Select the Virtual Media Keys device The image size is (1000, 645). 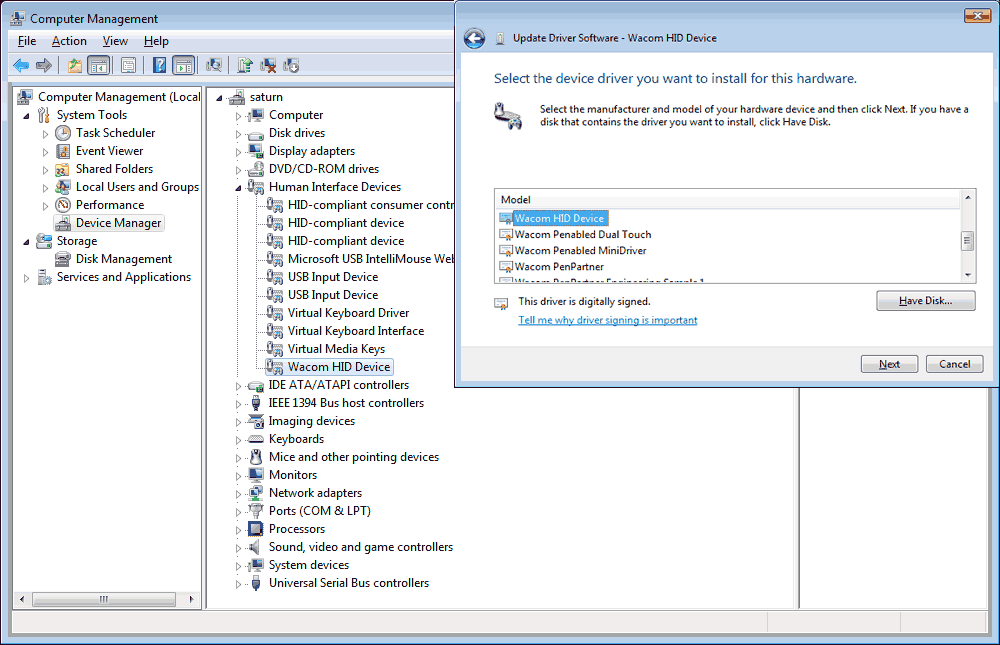click(x=336, y=349)
